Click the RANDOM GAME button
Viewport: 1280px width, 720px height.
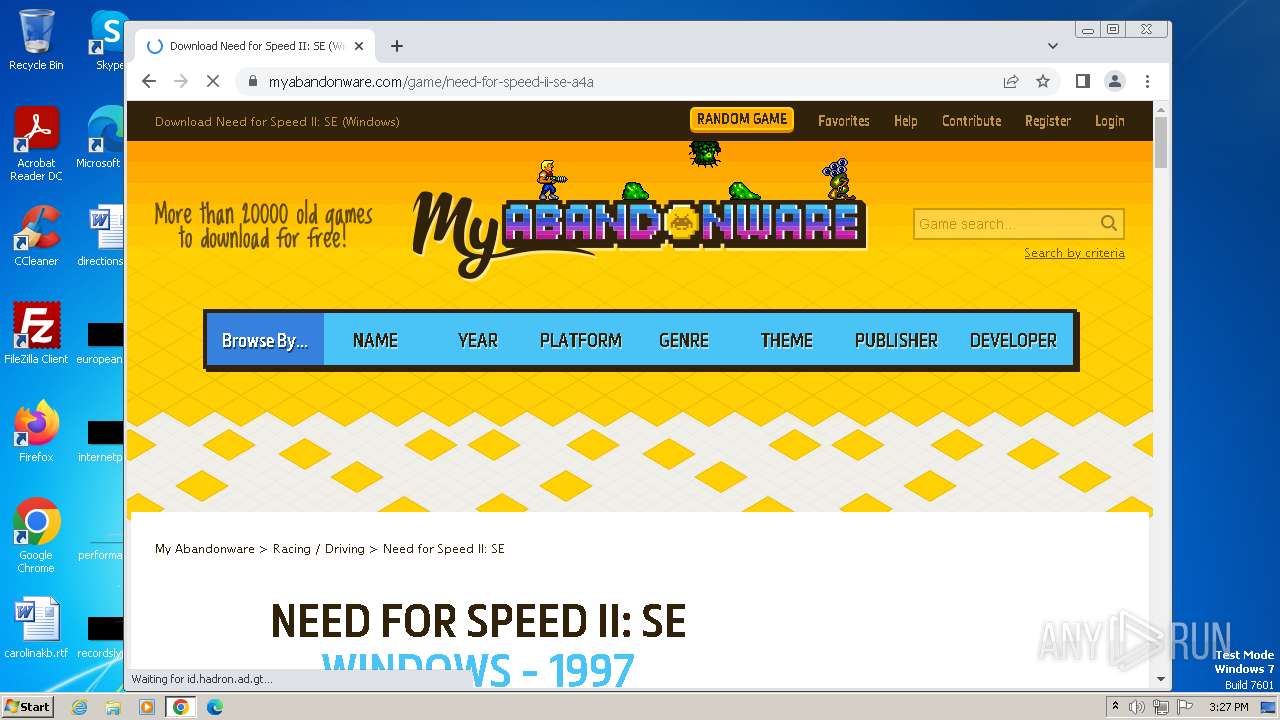[742, 119]
